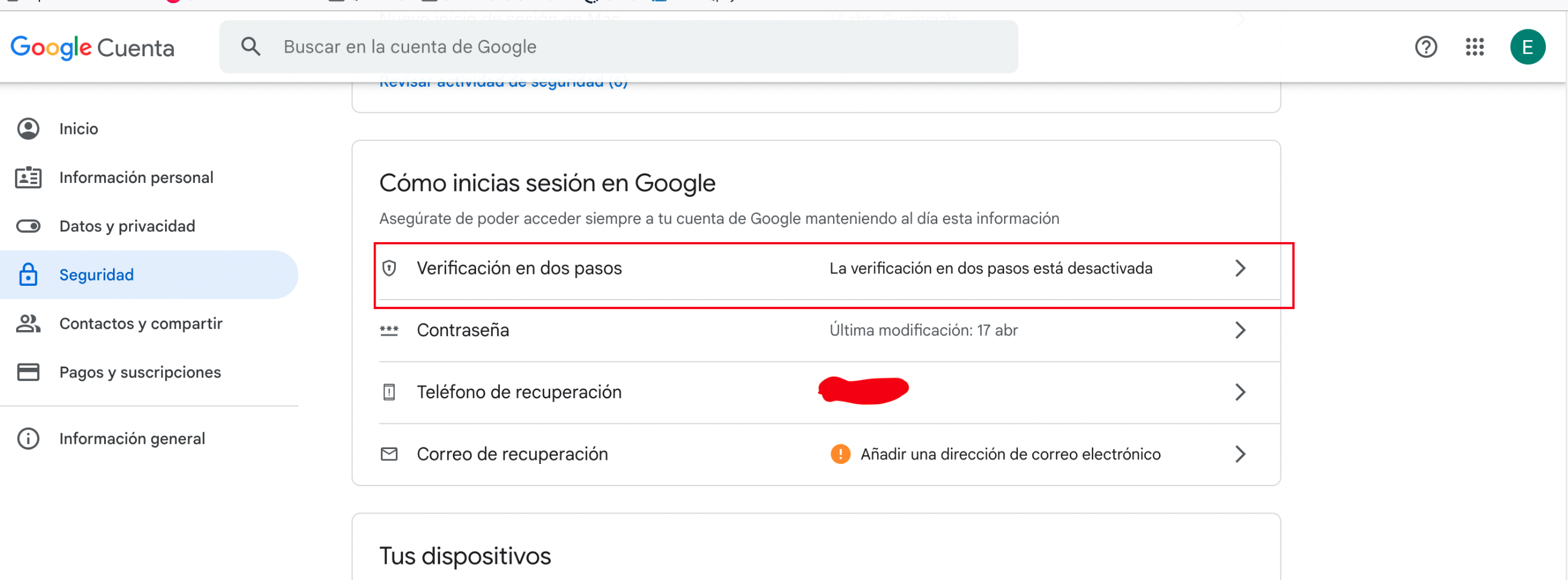Click the shield icon beside Verificación en dos pasos
The width and height of the screenshot is (1568, 580).
[x=389, y=268]
